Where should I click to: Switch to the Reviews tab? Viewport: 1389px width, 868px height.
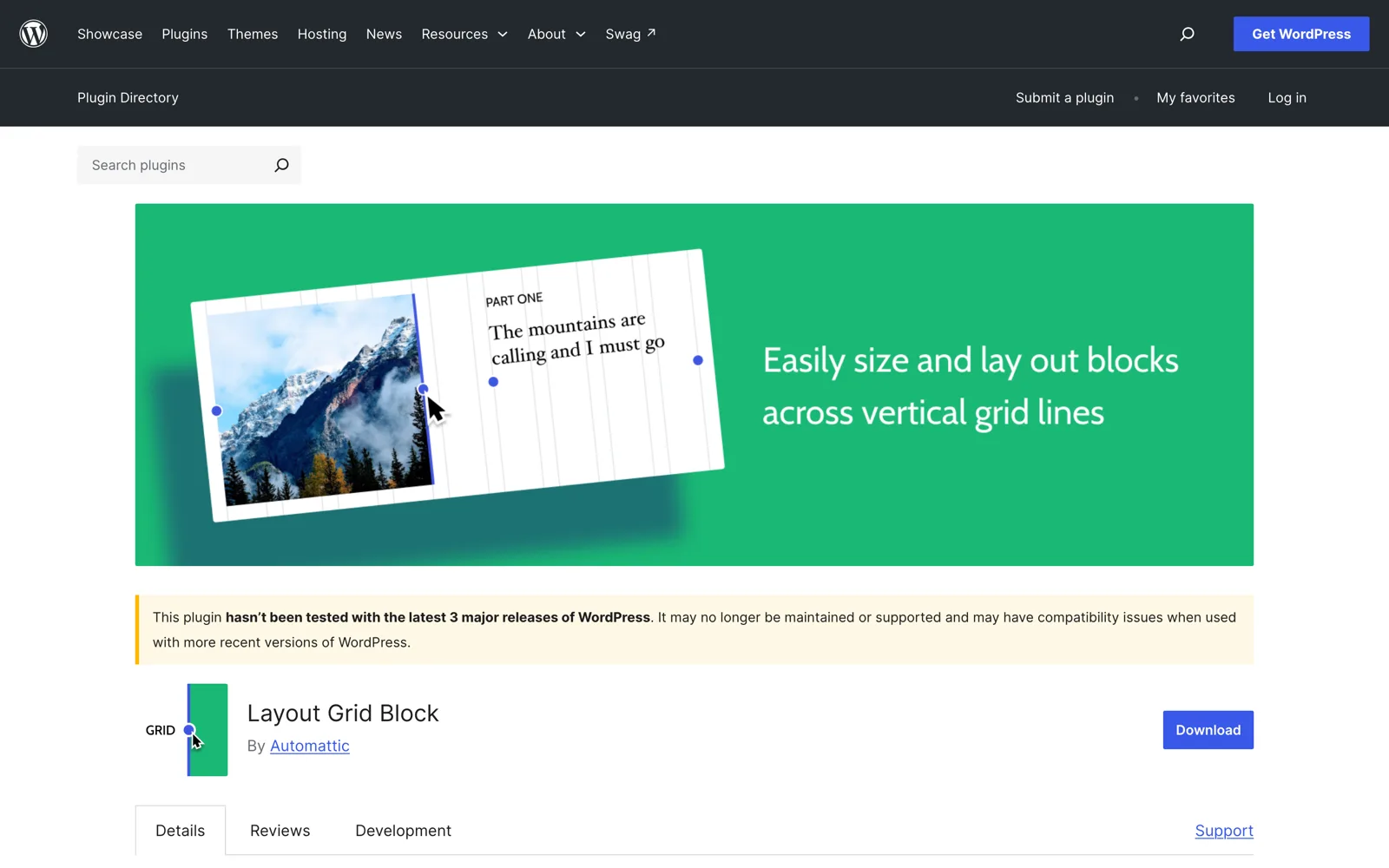coord(280,831)
